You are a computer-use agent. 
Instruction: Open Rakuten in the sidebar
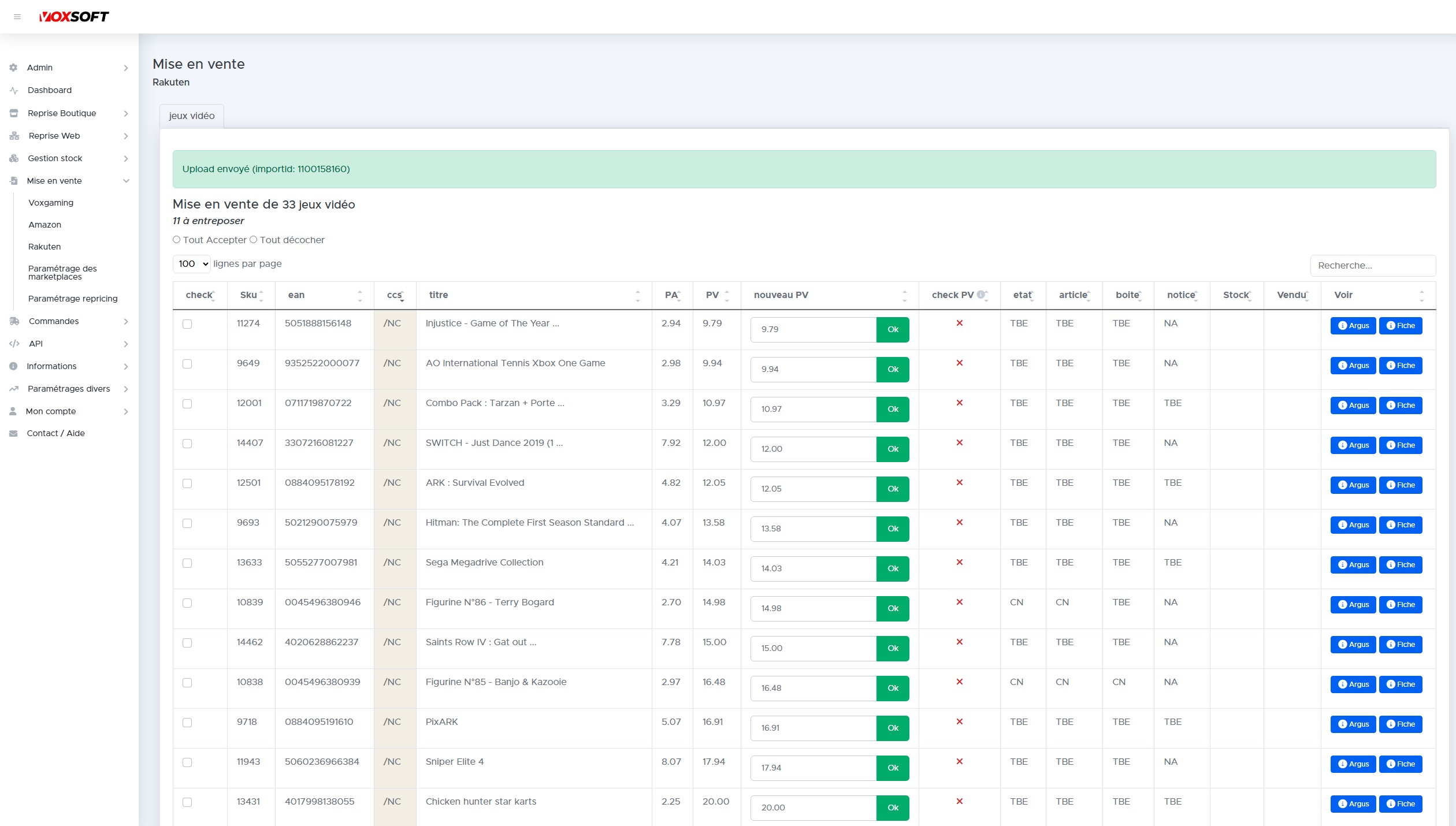[44, 247]
